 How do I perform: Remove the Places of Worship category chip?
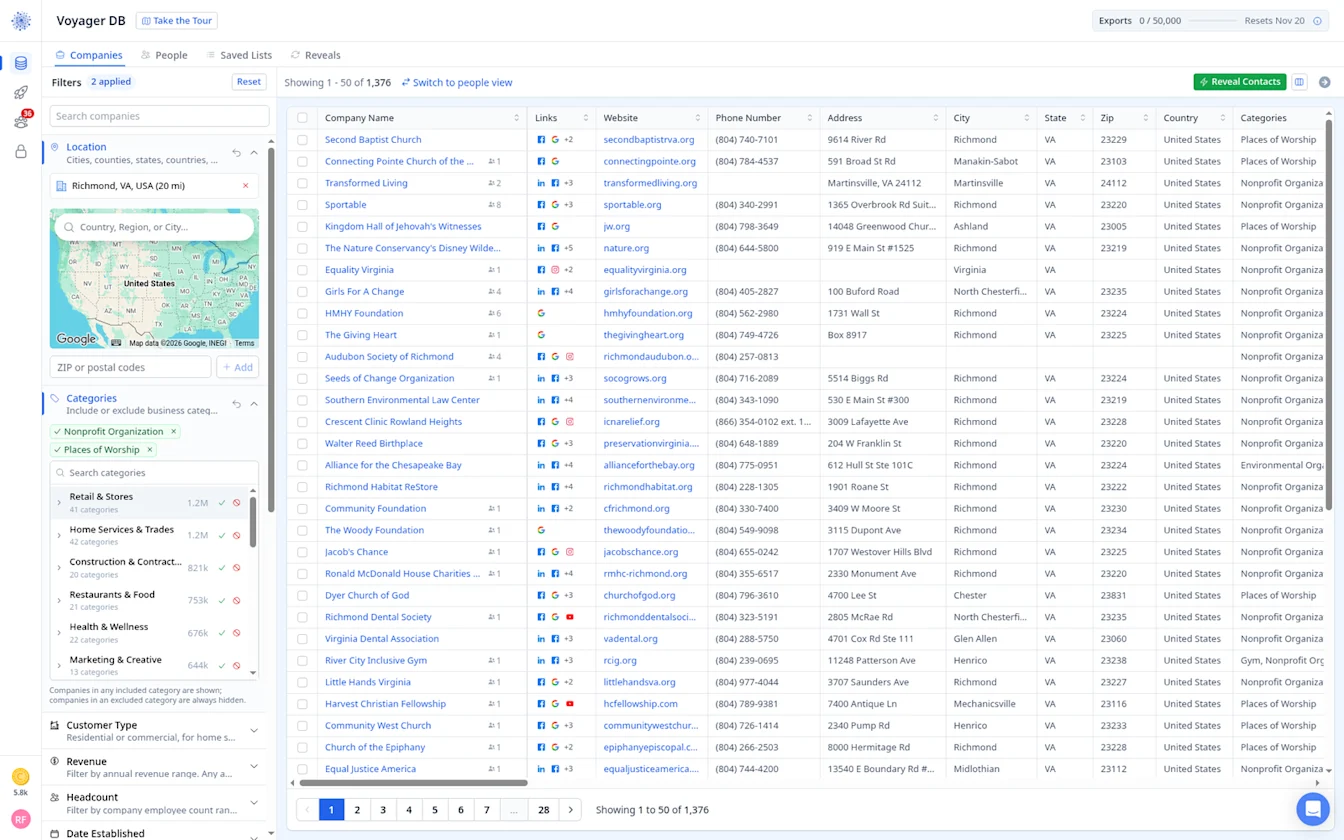[x=149, y=450]
